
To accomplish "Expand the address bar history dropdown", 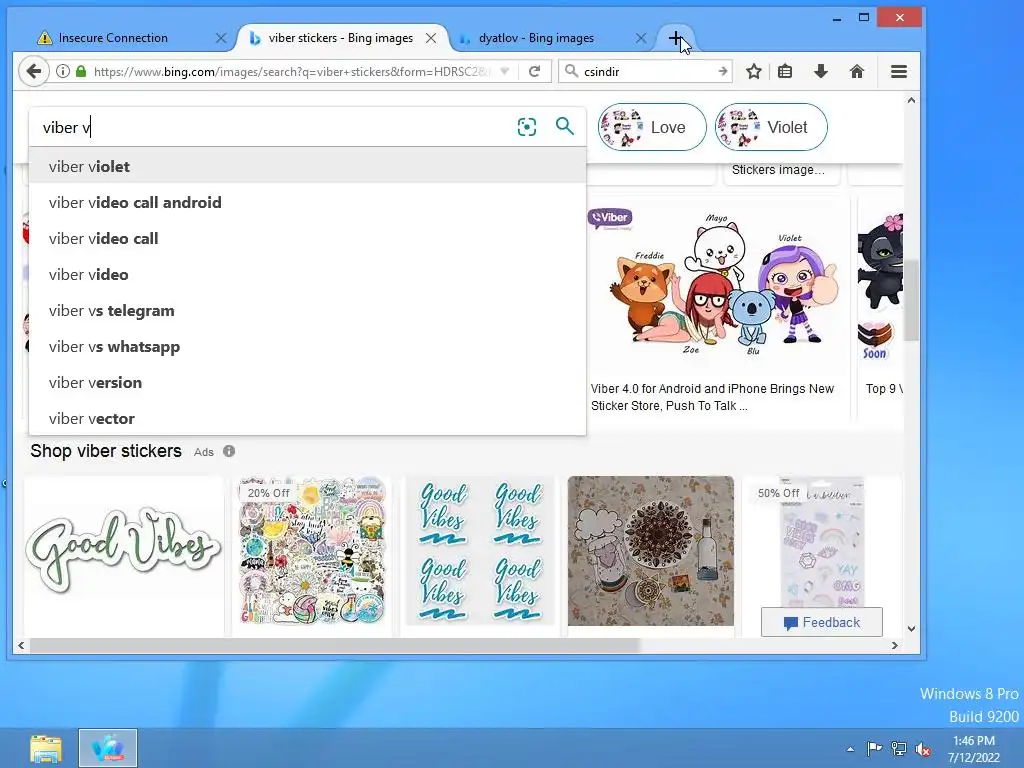I will tap(504, 71).
